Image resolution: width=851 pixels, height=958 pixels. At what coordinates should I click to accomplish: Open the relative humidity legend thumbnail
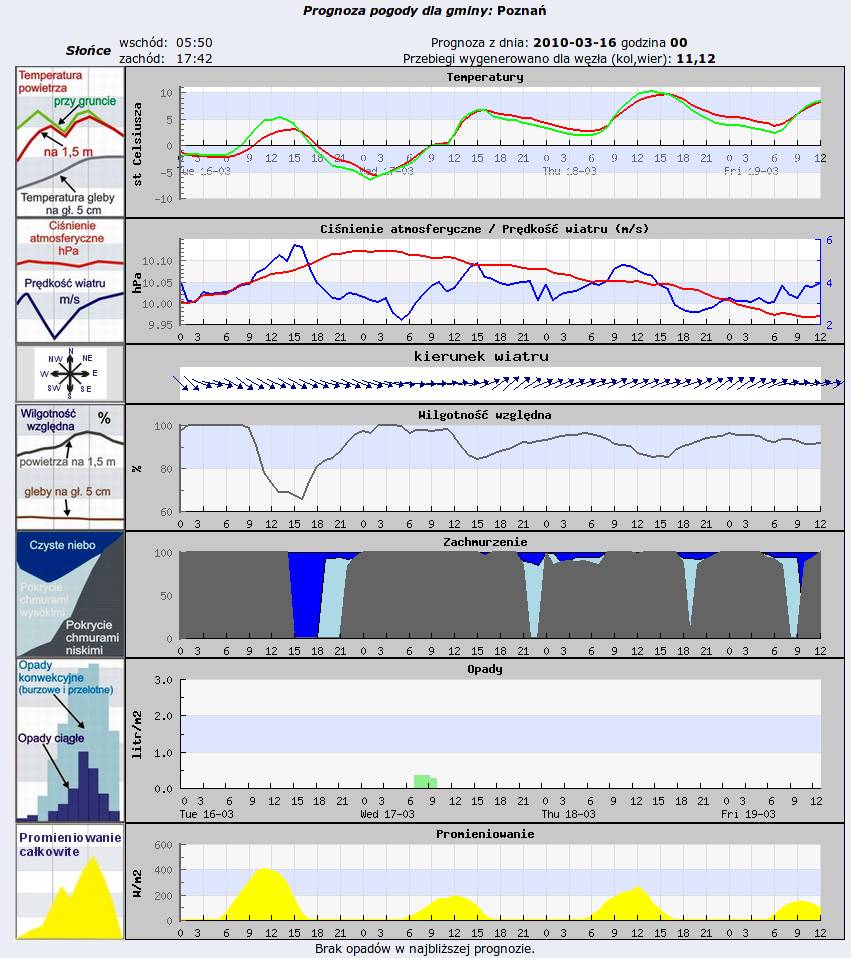70,467
